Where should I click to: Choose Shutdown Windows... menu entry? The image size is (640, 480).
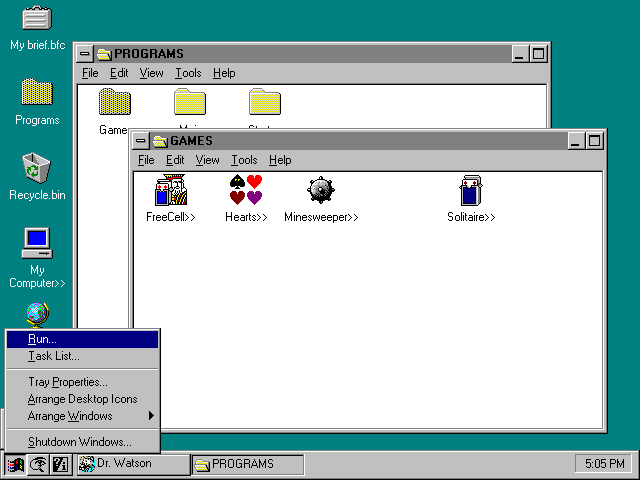click(82, 442)
